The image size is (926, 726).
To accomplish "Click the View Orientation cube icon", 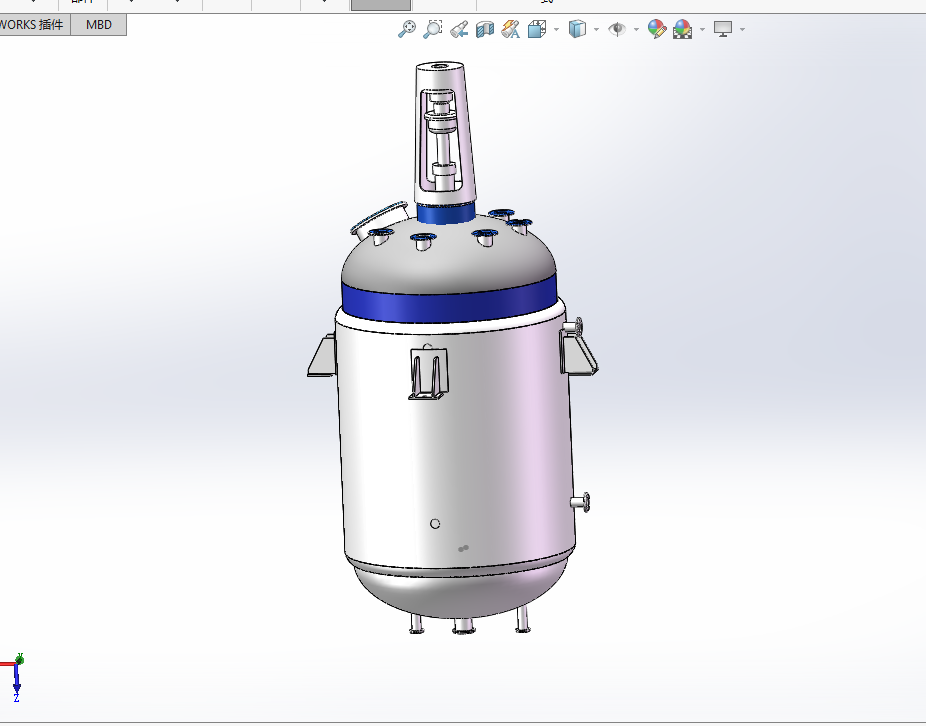I will click(537, 28).
